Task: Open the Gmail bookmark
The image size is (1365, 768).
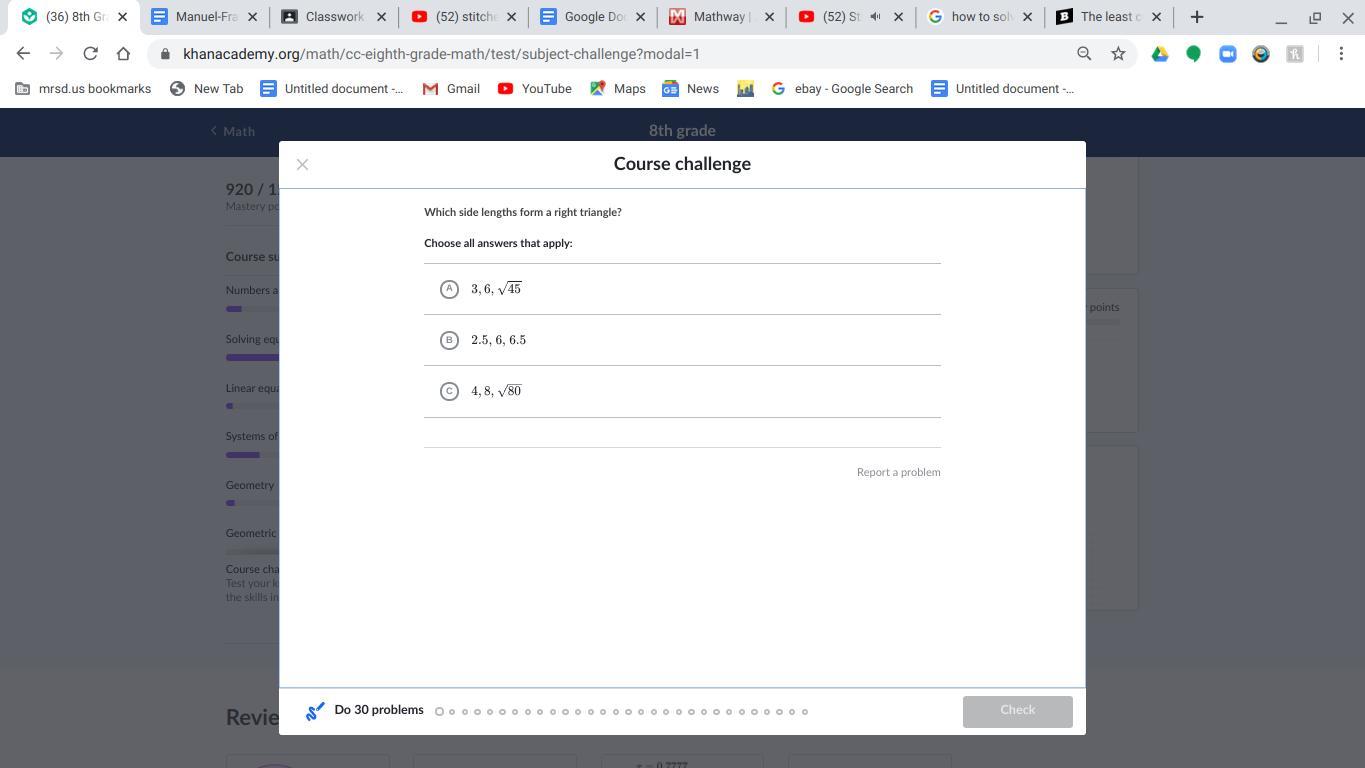Action: pyautogui.click(x=451, y=89)
